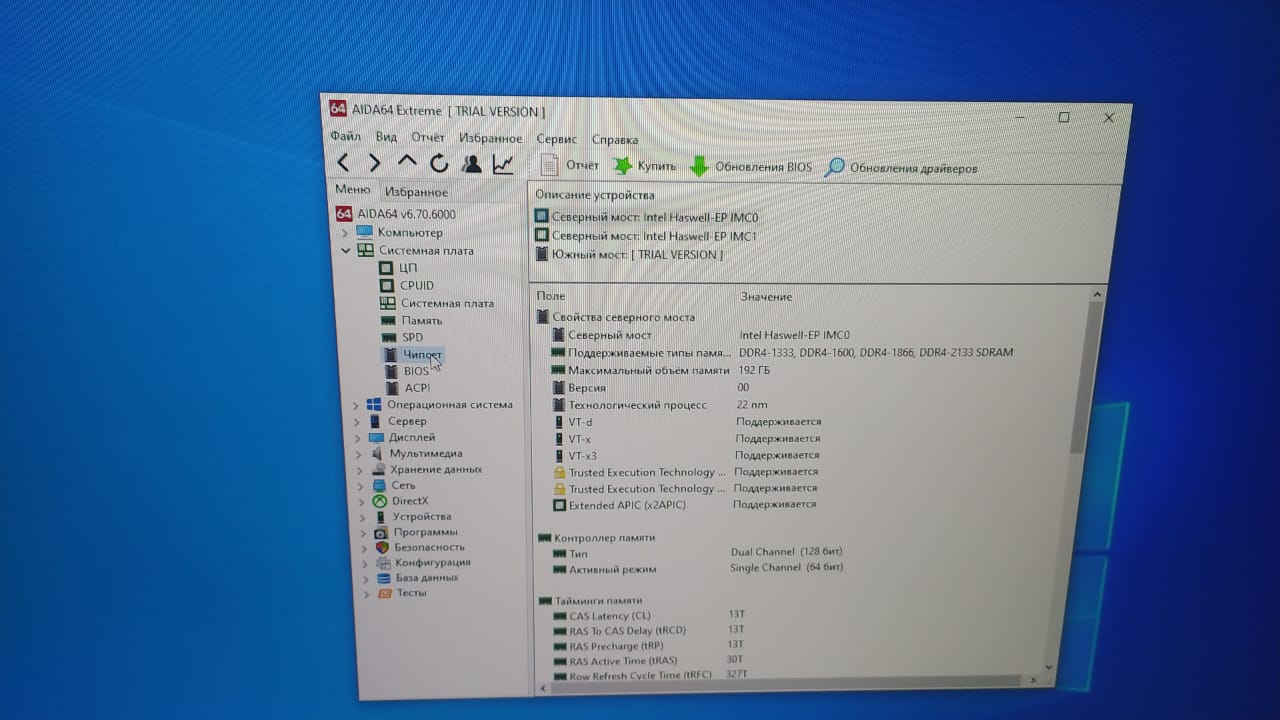Image resolution: width=1280 pixels, height=720 pixels.
Task: Select the Intel Haswell-EP IMC1 north bridge device
Action: 646,236
